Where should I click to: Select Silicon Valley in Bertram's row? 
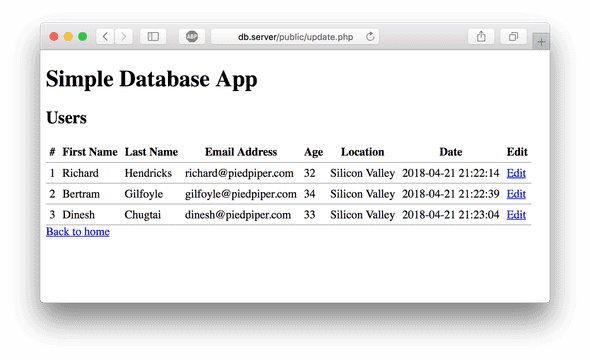(362, 194)
